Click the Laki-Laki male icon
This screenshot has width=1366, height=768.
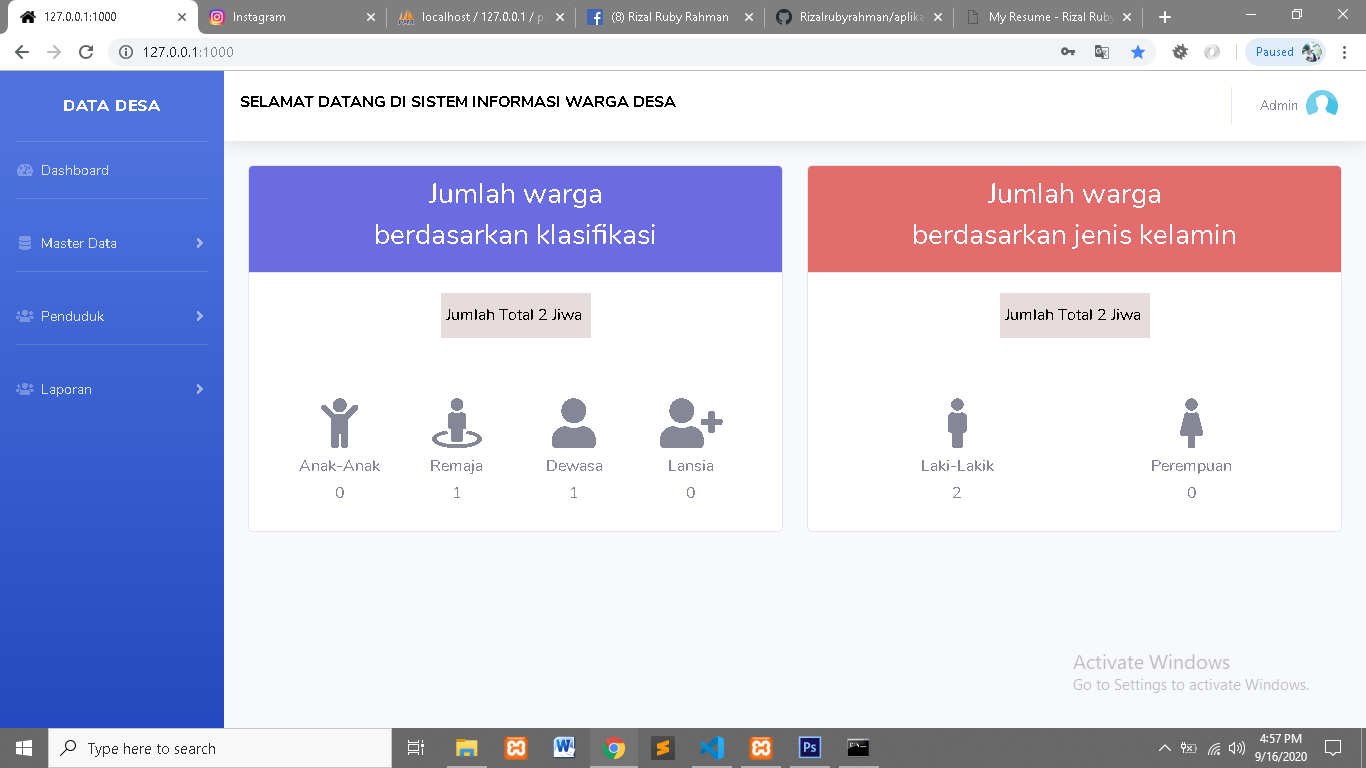click(957, 423)
